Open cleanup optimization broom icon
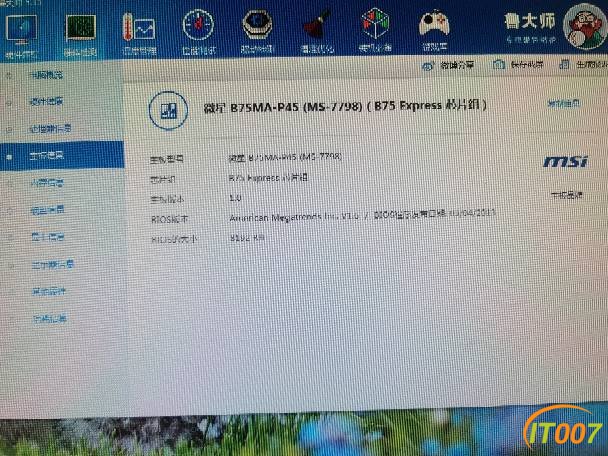The height and width of the screenshot is (456, 608). (317, 25)
